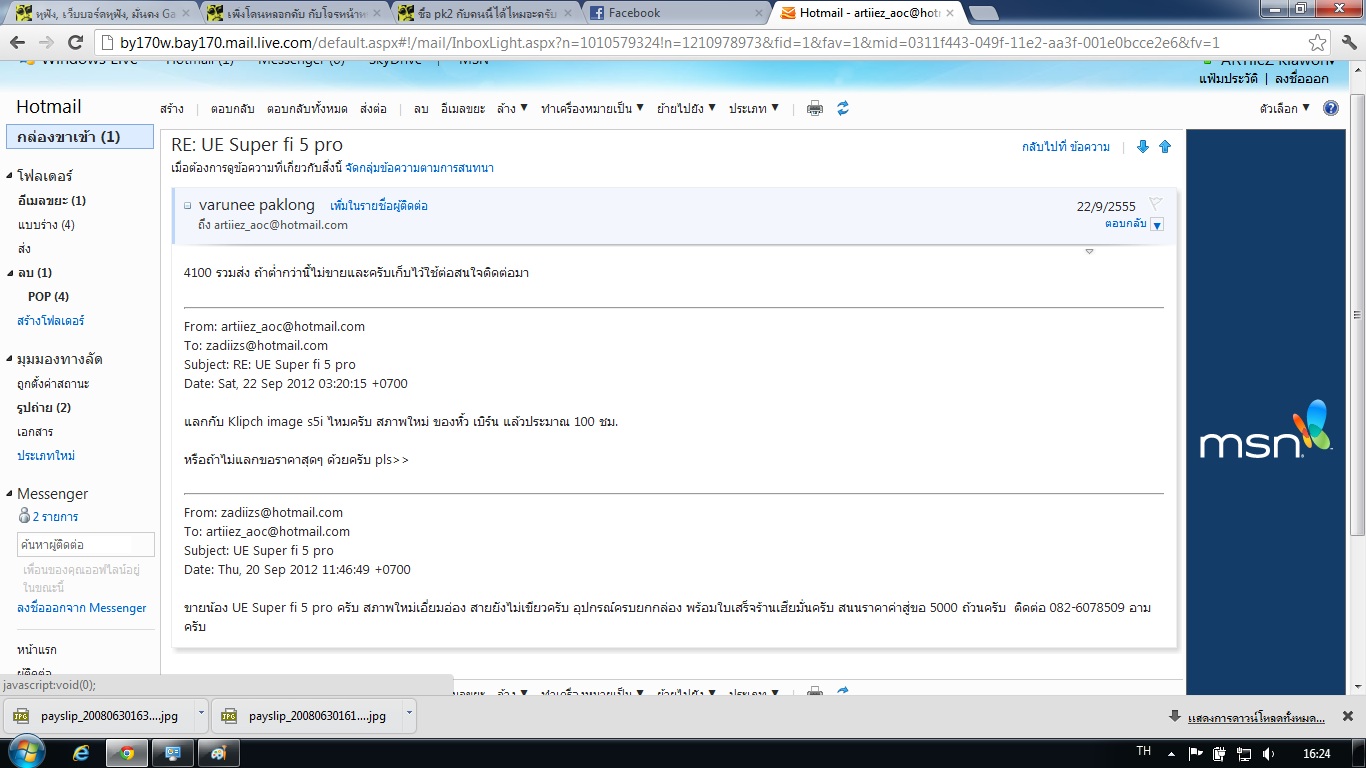The width and height of the screenshot is (1366, 768).
Task: Click the ลงชื่อออกจาก Messenger link
Action: pyautogui.click(x=82, y=608)
